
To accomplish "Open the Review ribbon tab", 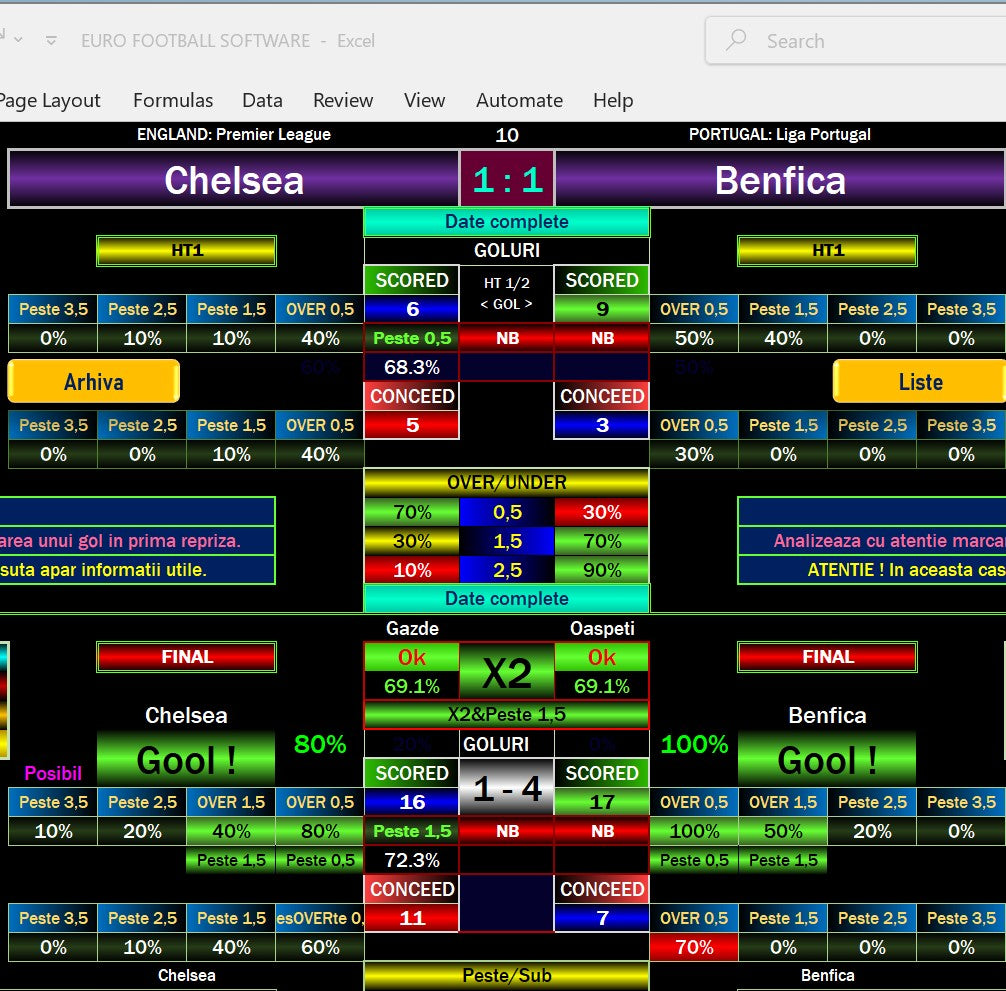I will [x=343, y=100].
